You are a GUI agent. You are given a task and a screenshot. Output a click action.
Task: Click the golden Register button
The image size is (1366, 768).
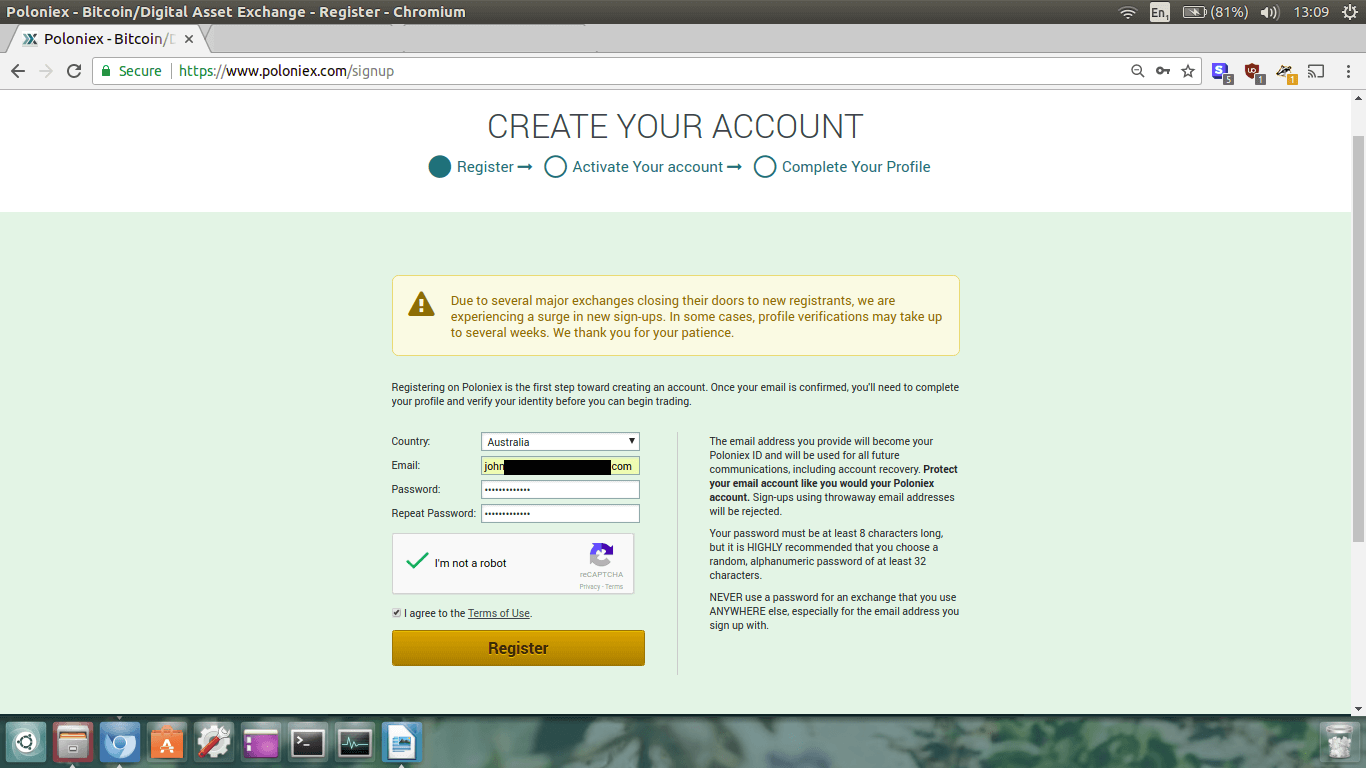tap(518, 648)
